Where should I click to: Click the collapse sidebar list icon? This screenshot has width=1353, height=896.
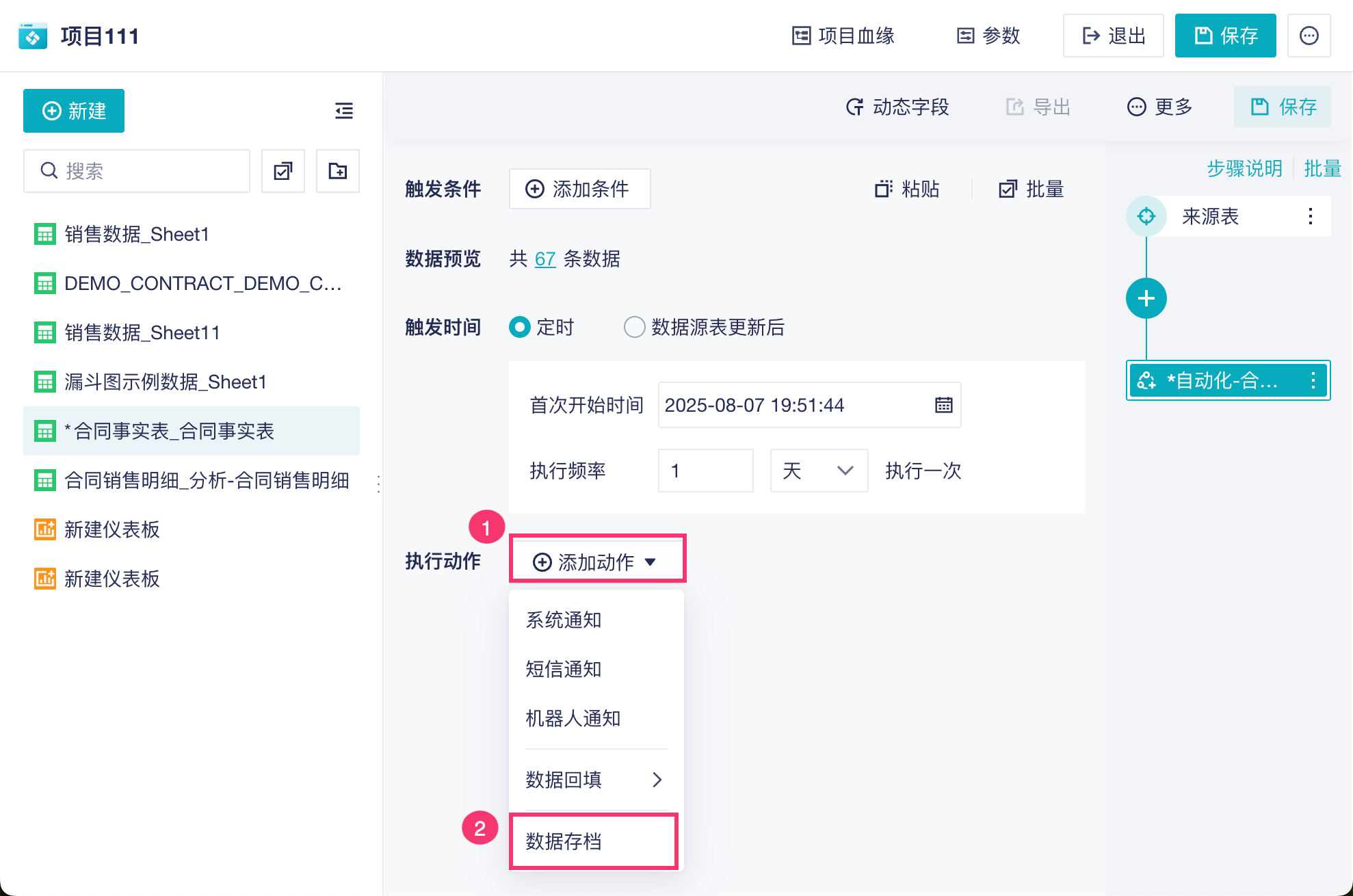tap(344, 111)
